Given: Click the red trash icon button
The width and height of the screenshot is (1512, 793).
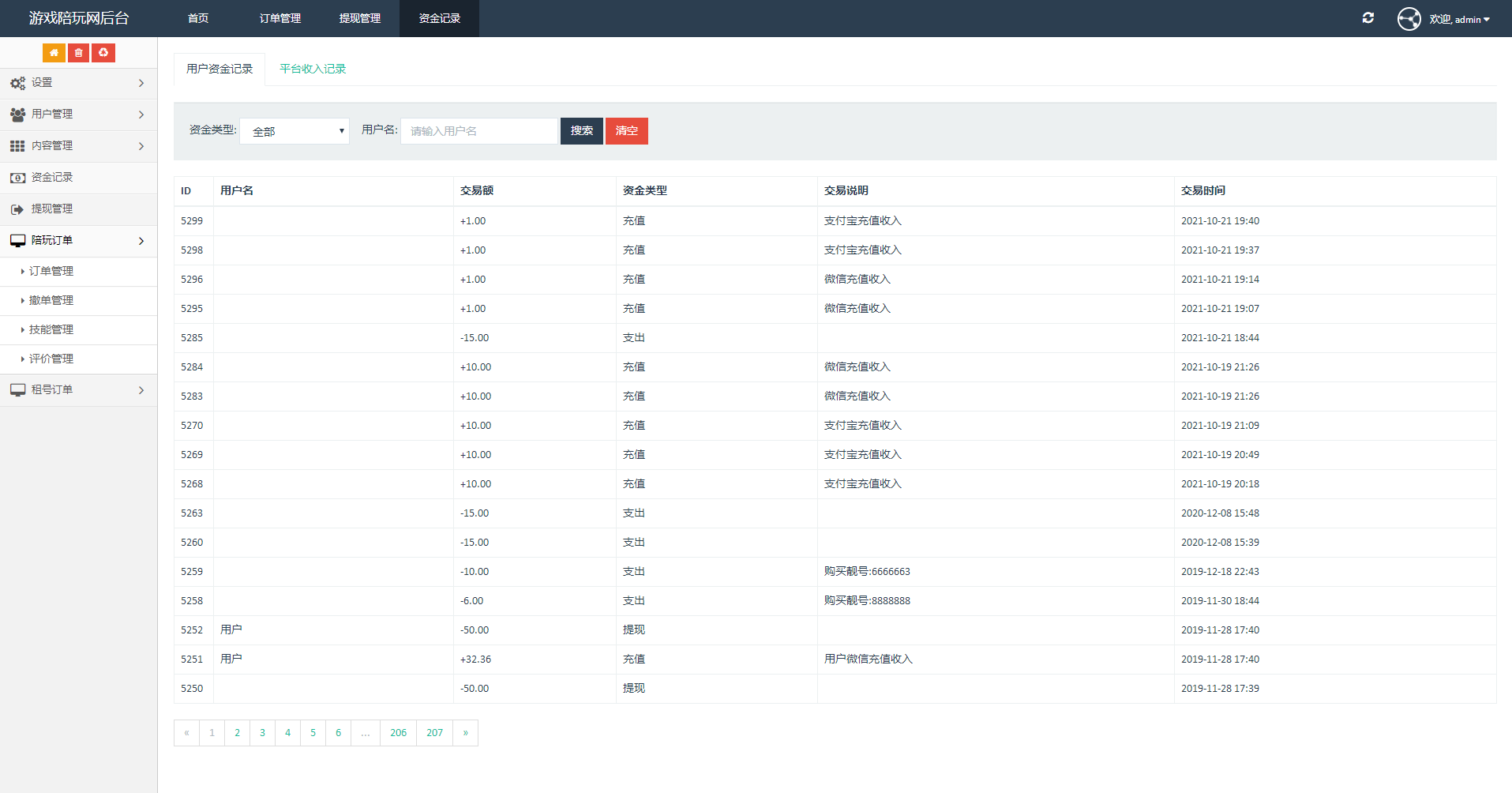Looking at the screenshot, I should [x=78, y=53].
